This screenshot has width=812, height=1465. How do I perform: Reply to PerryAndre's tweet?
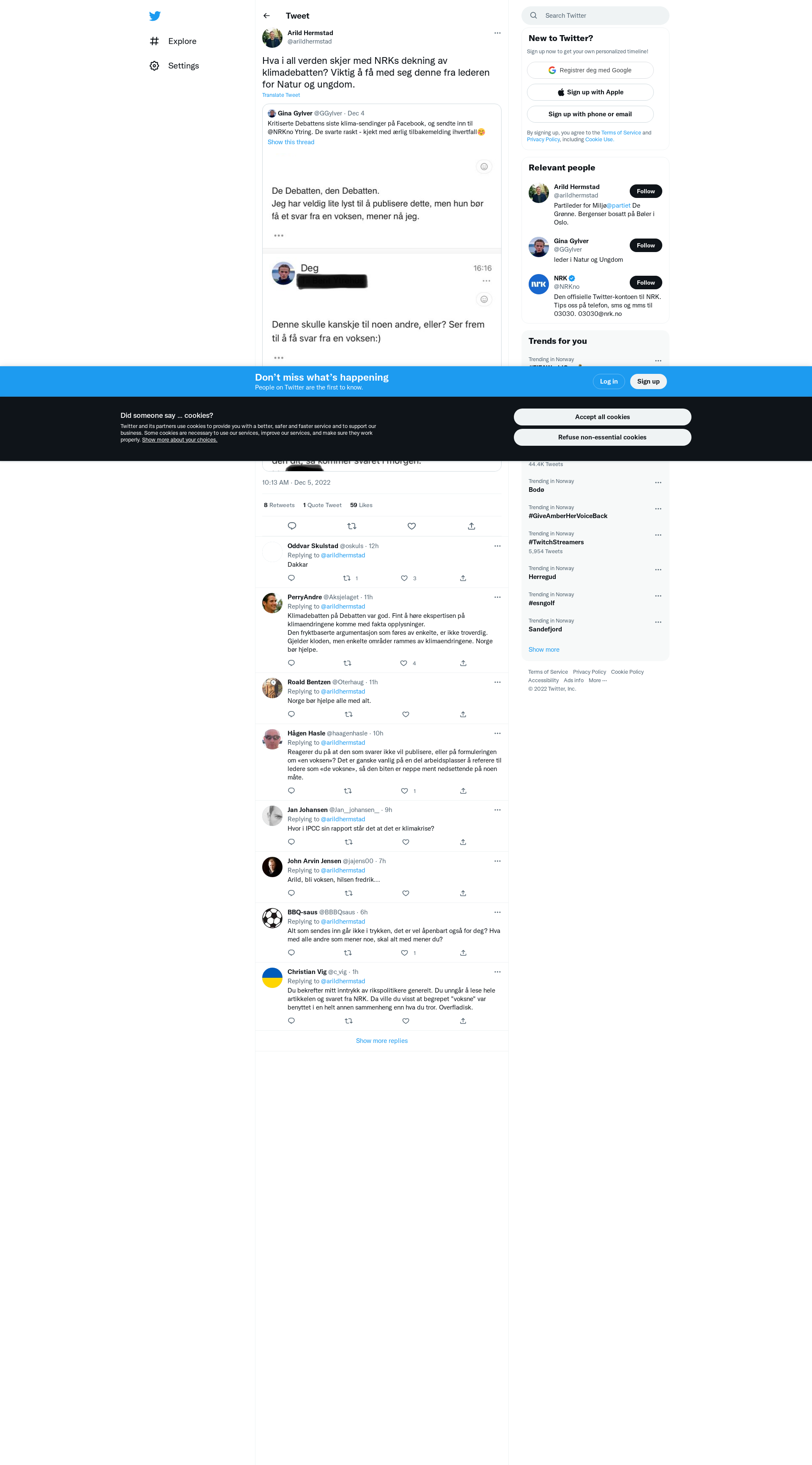coord(291,663)
